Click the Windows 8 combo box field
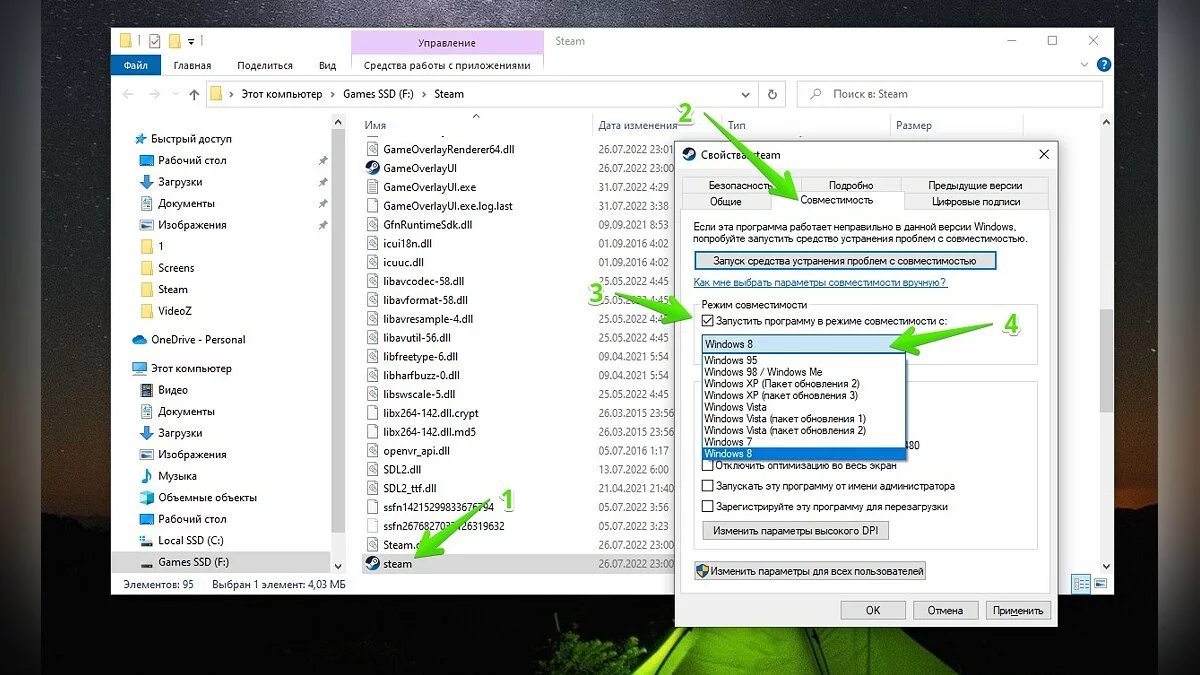1200x675 pixels. [x=795, y=345]
